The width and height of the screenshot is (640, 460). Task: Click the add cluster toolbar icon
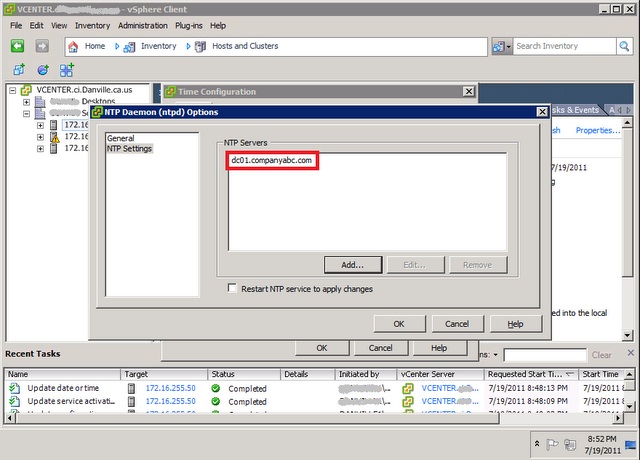pyautogui.click(x=67, y=70)
